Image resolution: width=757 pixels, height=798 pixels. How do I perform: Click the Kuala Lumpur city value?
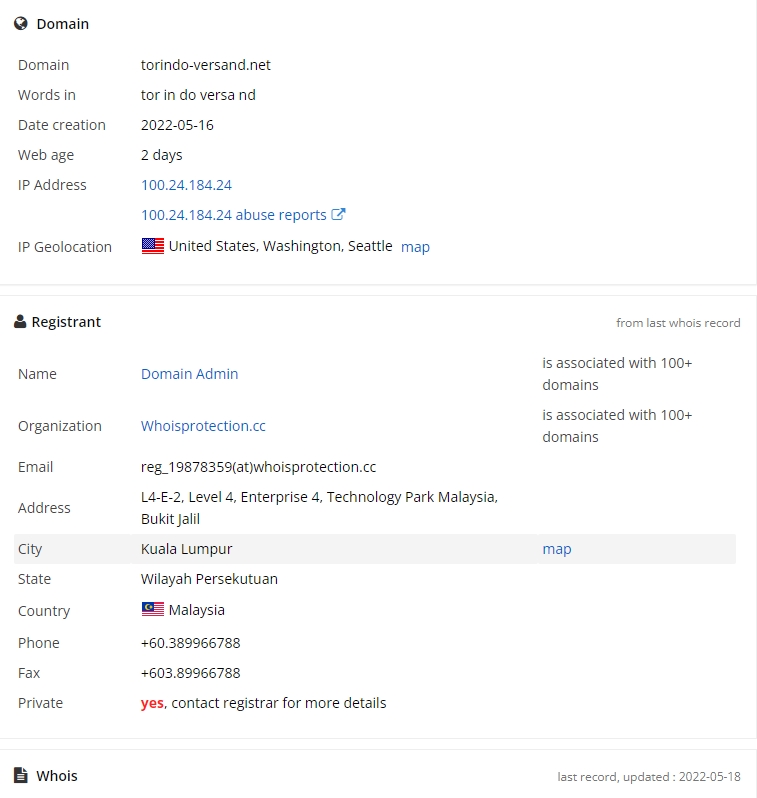pyautogui.click(x=186, y=549)
